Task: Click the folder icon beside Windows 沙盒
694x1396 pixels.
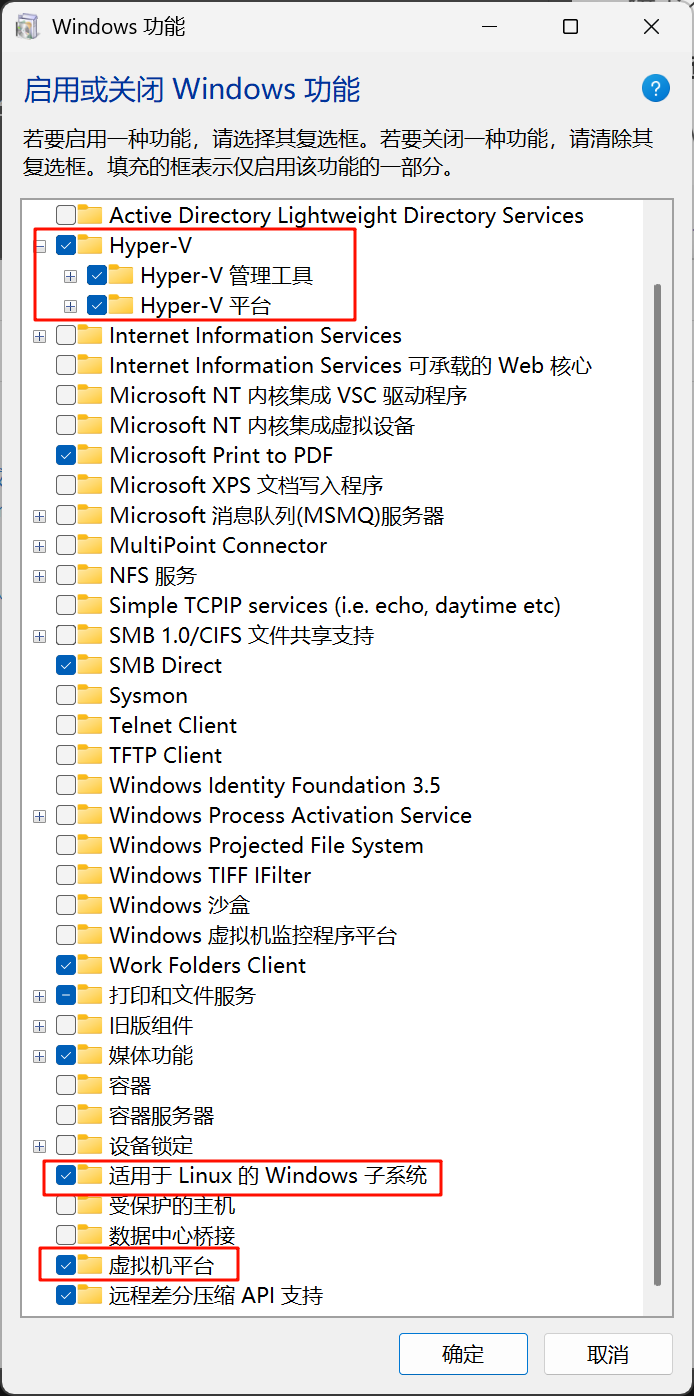Action: point(90,905)
